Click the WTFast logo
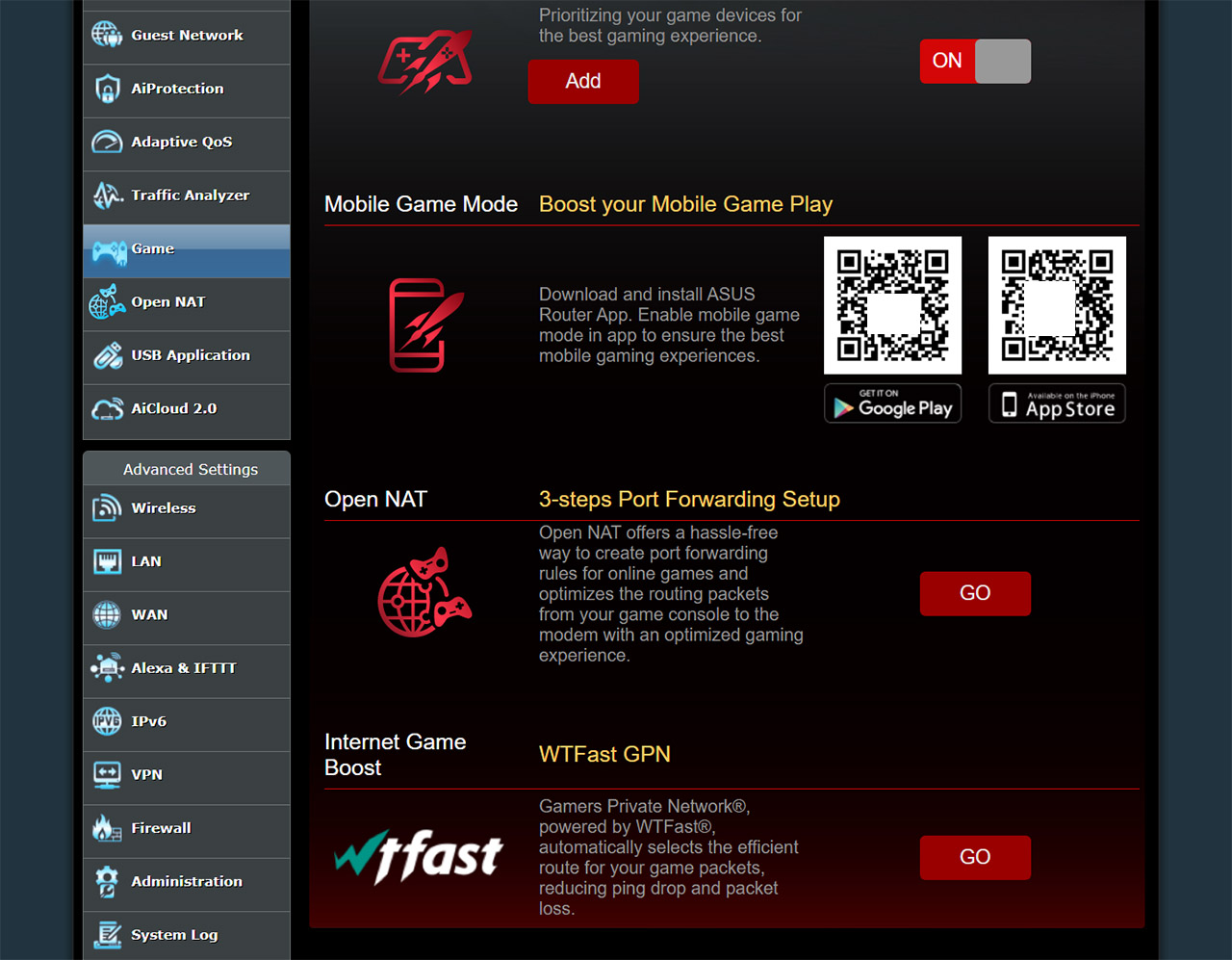This screenshot has height=960, width=1232. pyautogui.click(x=419, y=856)
